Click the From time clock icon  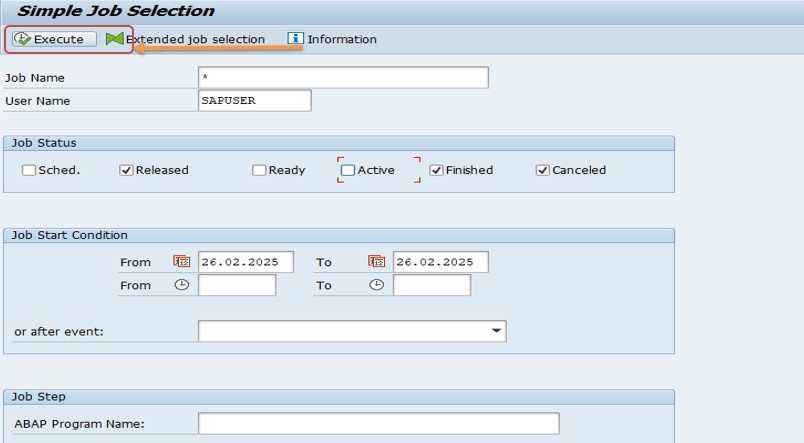(182, 285)
